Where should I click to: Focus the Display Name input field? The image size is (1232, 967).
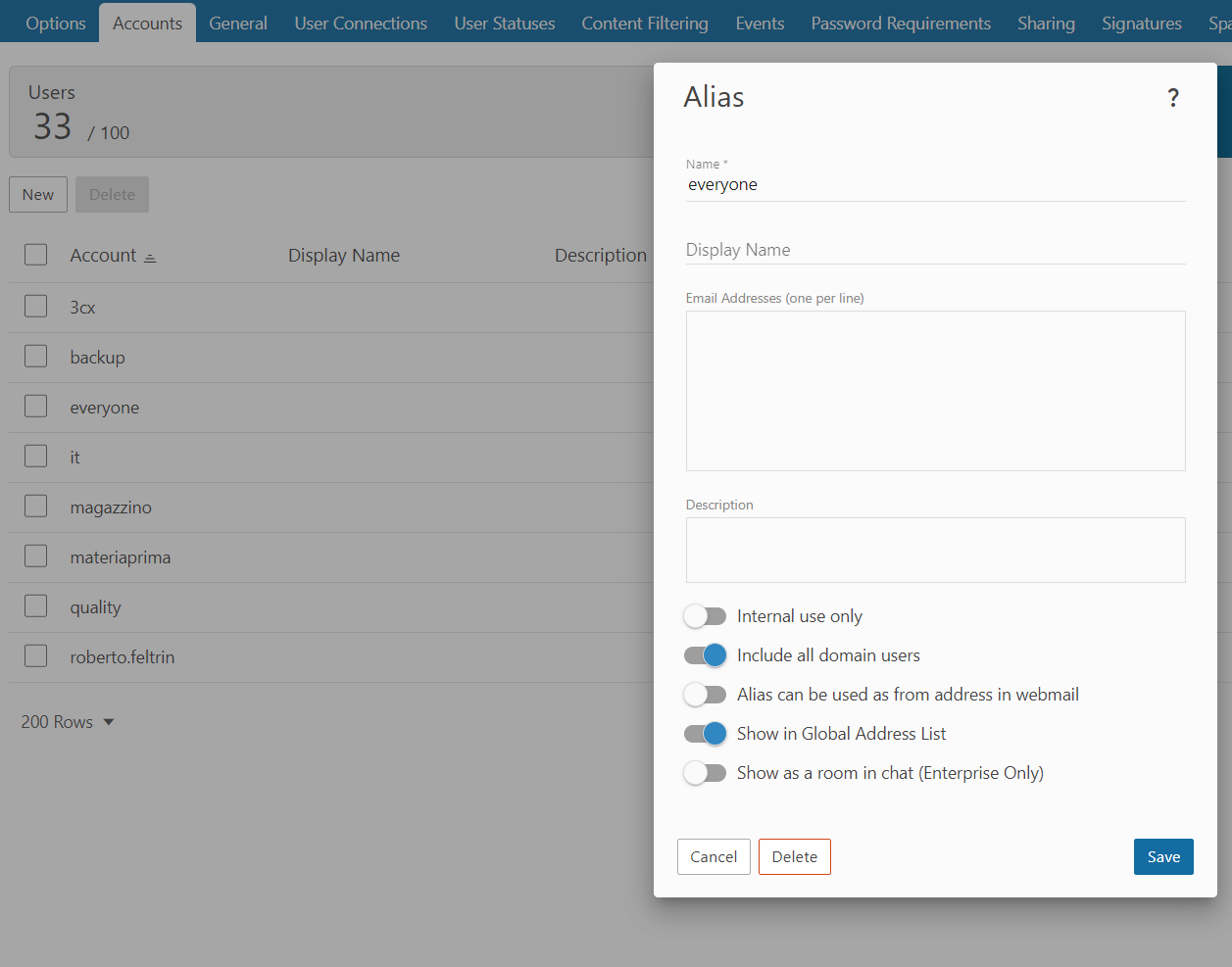935,250
